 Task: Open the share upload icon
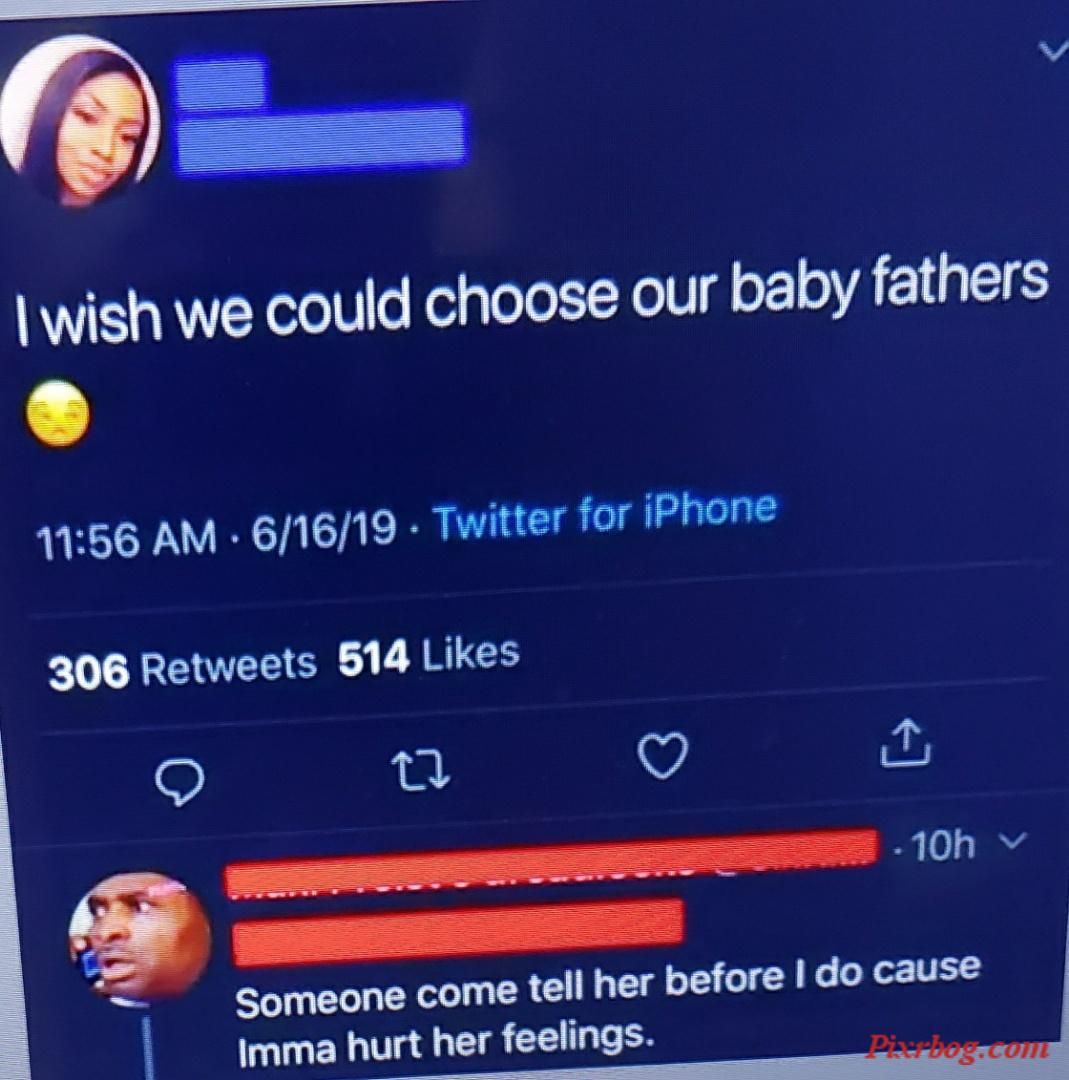click(906, 742)
